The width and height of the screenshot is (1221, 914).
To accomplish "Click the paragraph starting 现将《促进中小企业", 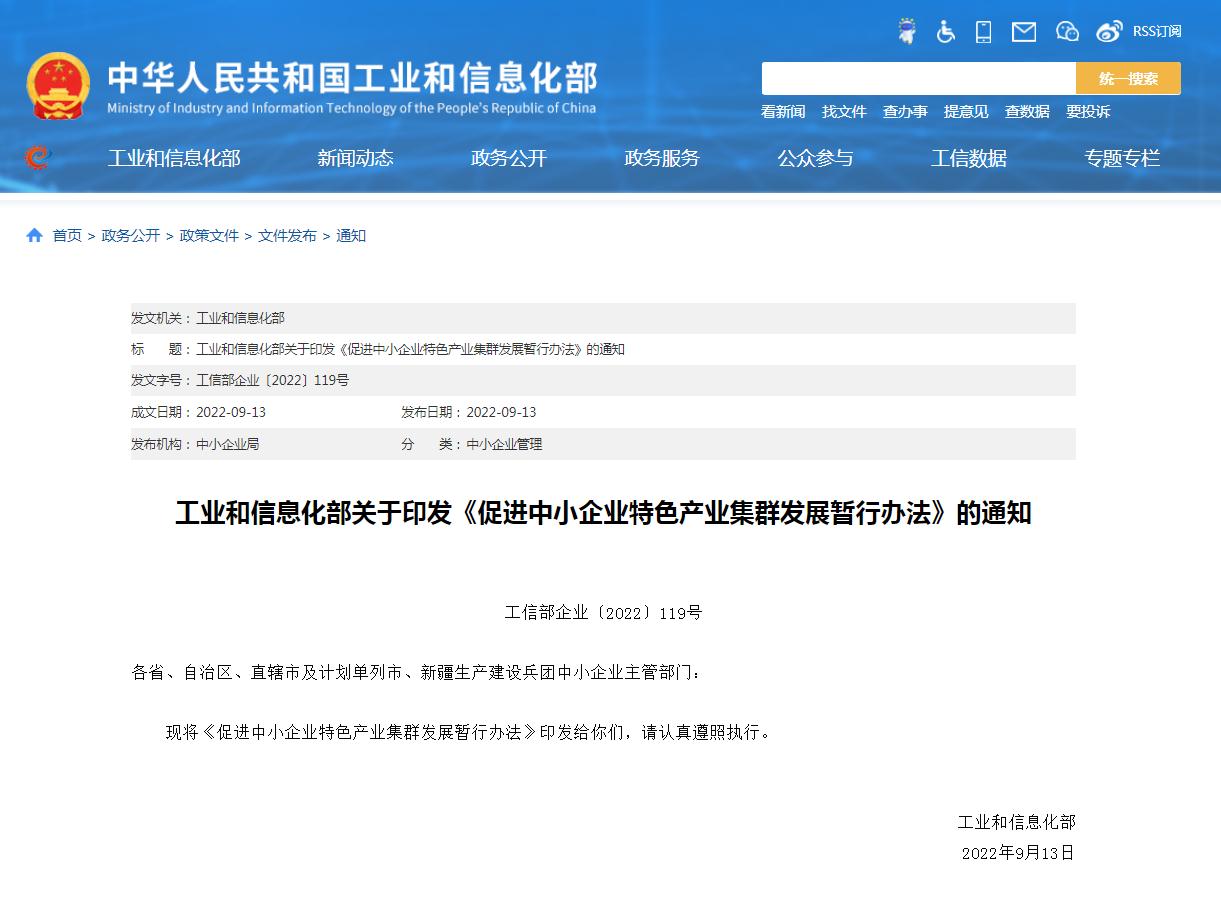I will pyautogui.click(x=470, y=732).
